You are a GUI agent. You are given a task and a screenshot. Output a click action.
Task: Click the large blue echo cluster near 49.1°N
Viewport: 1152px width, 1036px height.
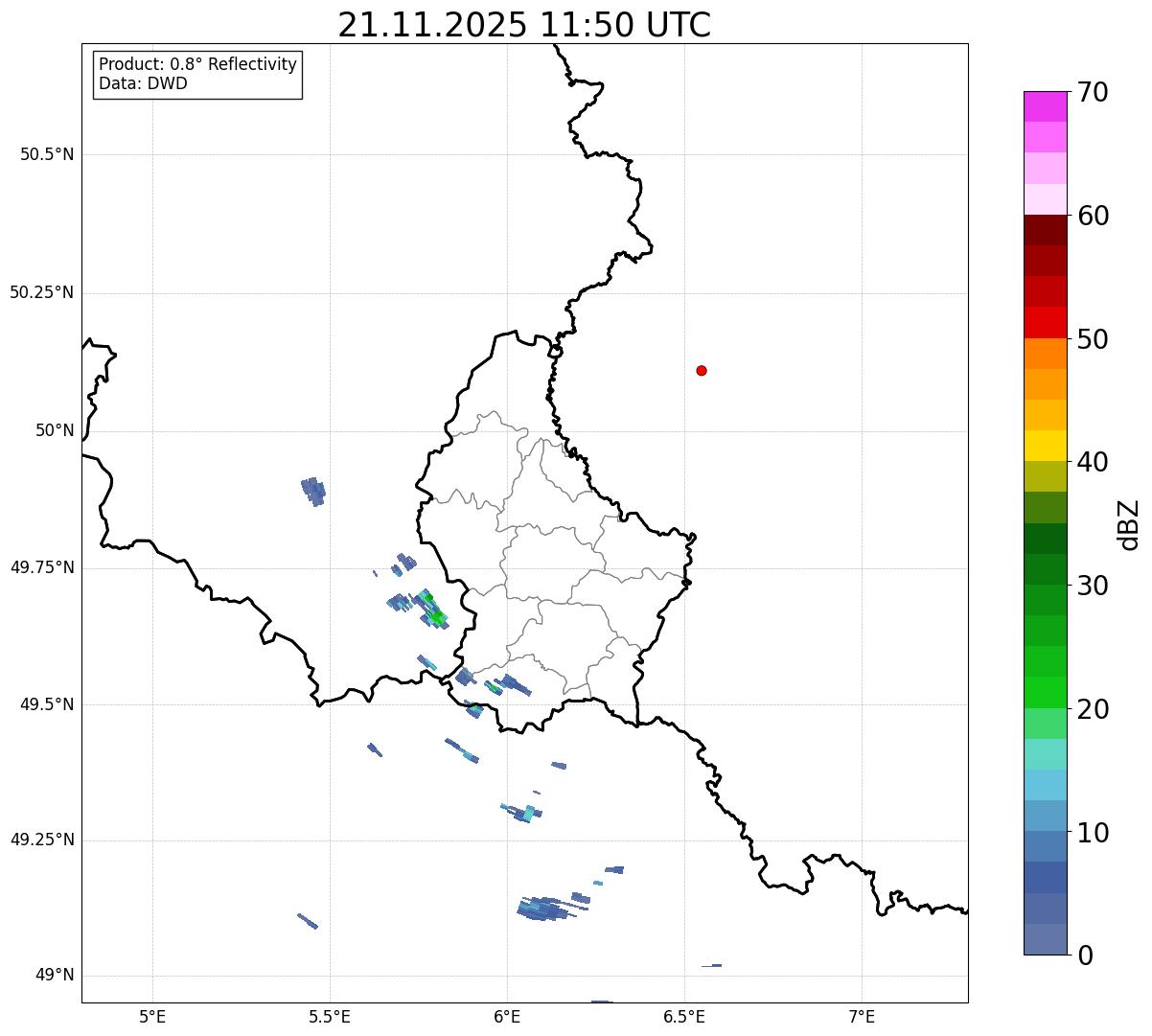click(549, 908)
